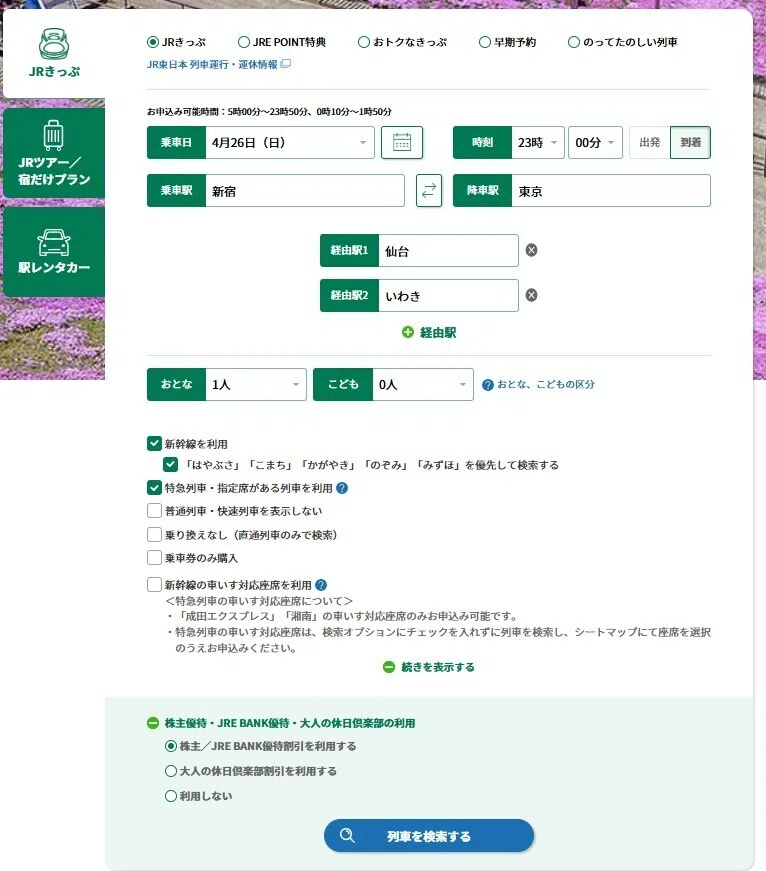Open the 23時 hour dropdown
The height and width of the screenshot is (871, 766).
(x=538, y=143)
